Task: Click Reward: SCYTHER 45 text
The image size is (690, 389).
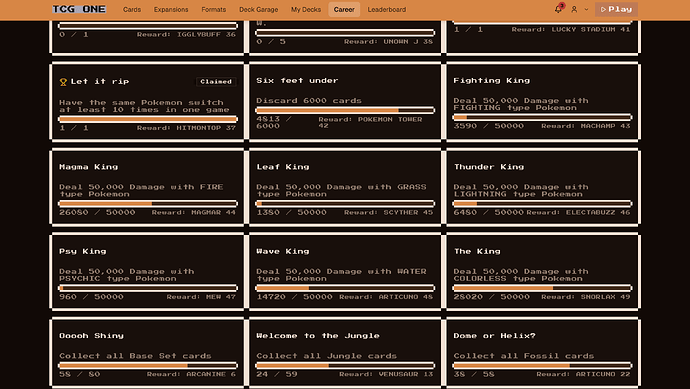Action: 388,213
